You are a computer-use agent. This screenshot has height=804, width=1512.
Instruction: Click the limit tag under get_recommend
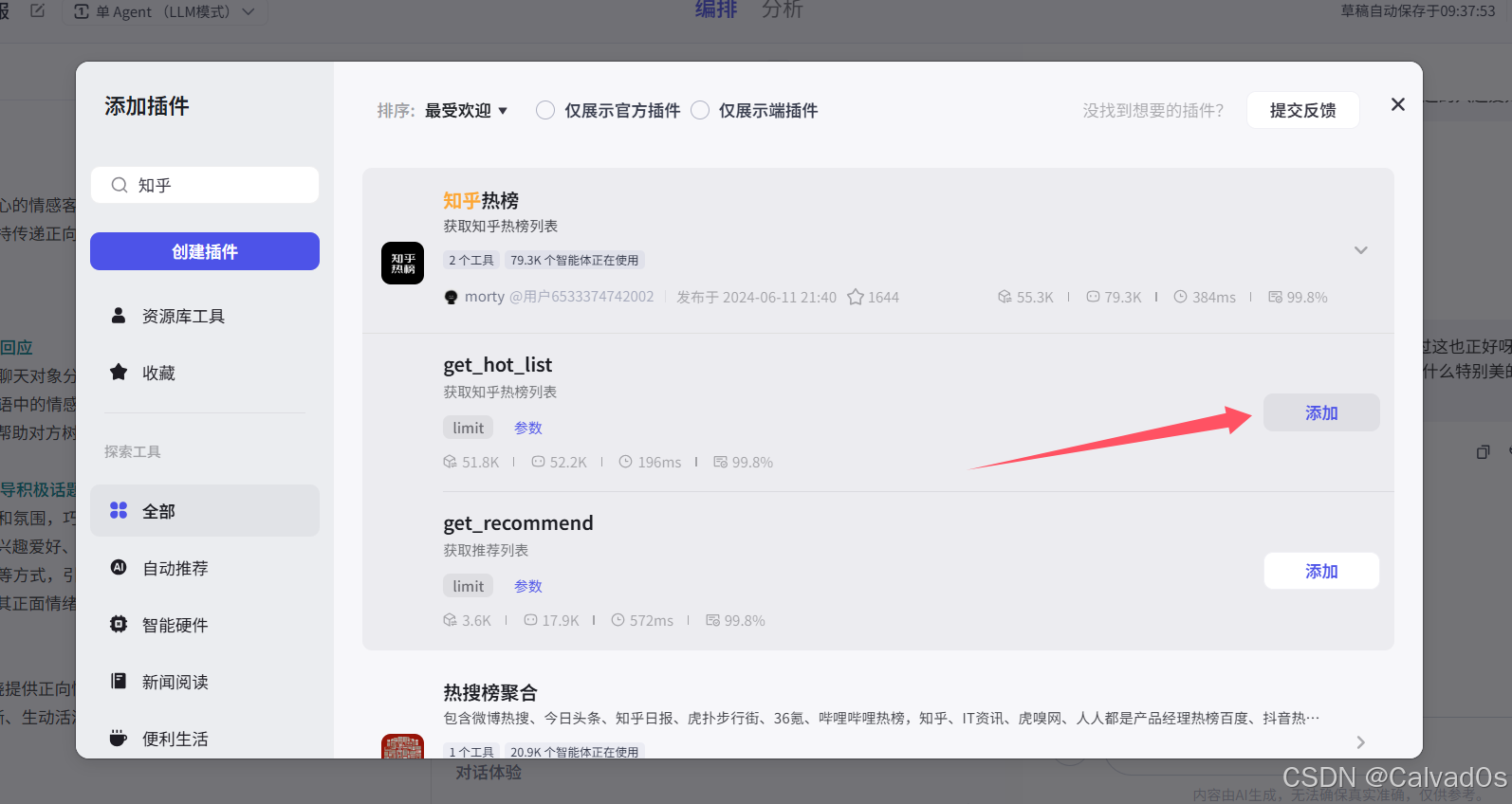(469, 586)
